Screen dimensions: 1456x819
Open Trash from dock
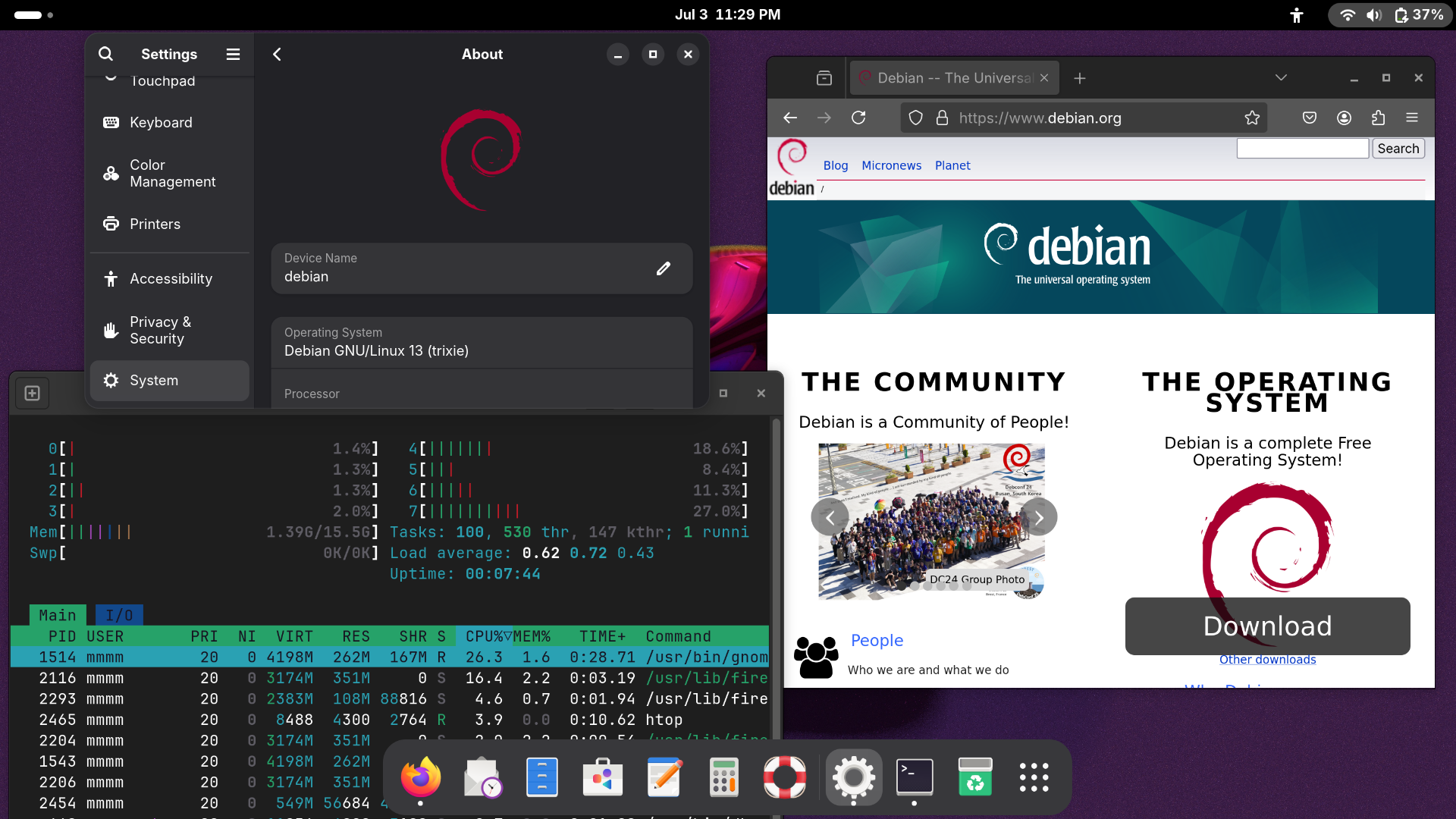[975, 777]
